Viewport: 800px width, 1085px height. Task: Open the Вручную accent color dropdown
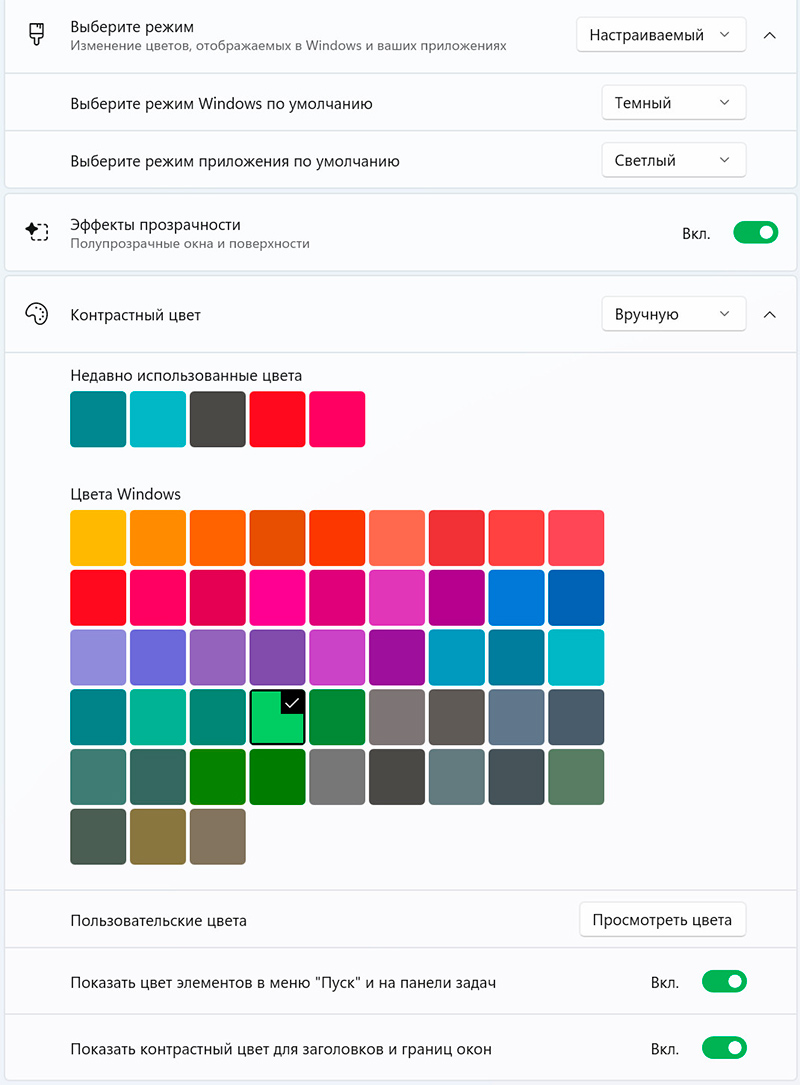673,314
